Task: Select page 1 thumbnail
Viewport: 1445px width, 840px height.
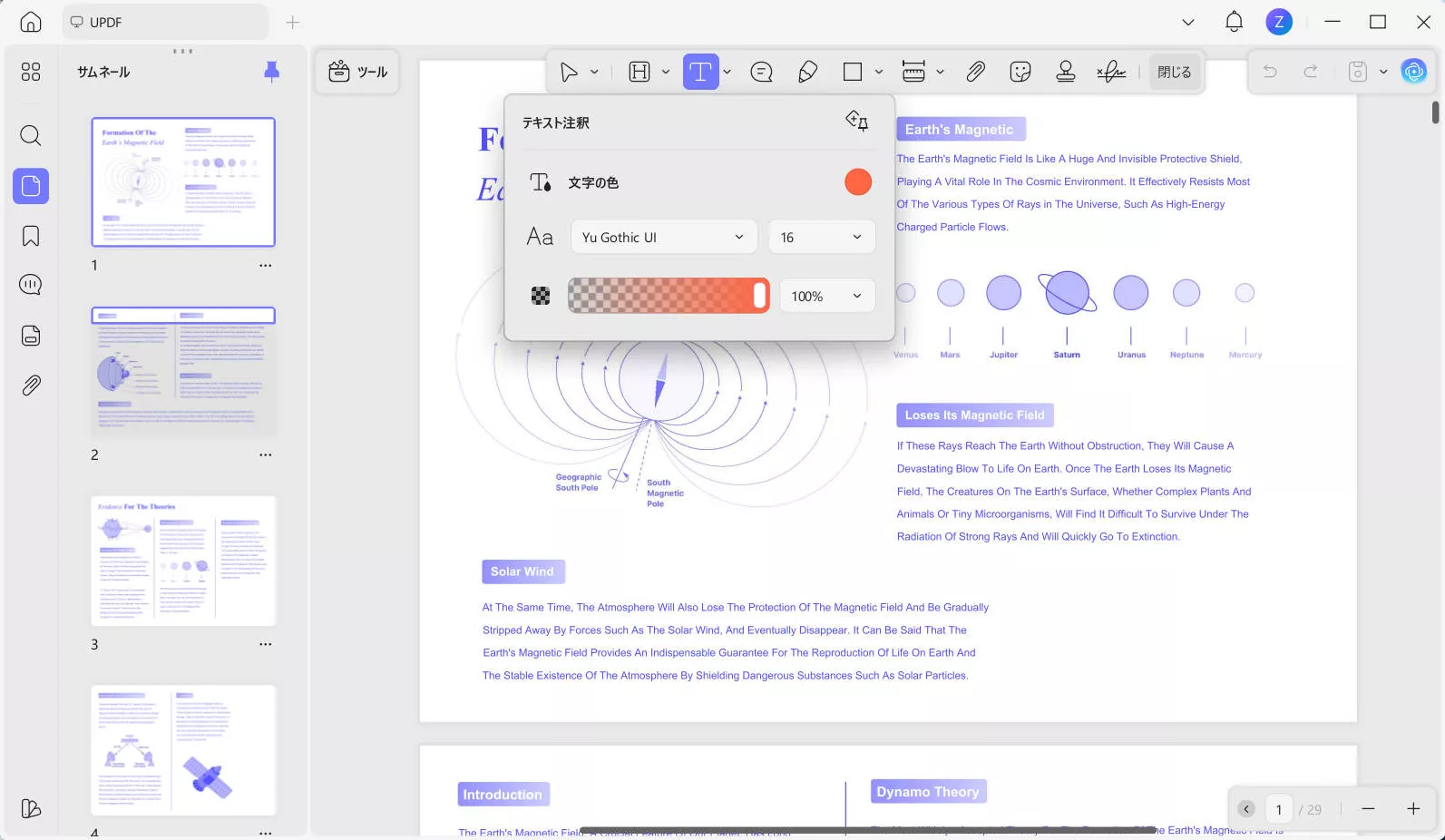Action: (183, 181)
